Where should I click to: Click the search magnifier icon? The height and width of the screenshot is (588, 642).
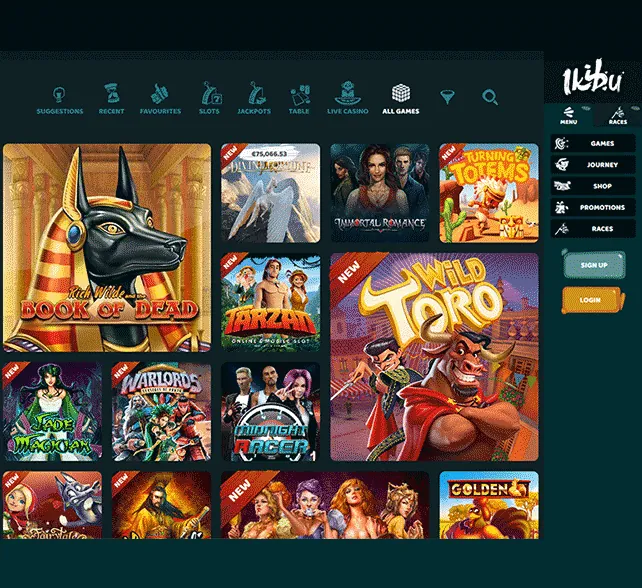[490, 97]
